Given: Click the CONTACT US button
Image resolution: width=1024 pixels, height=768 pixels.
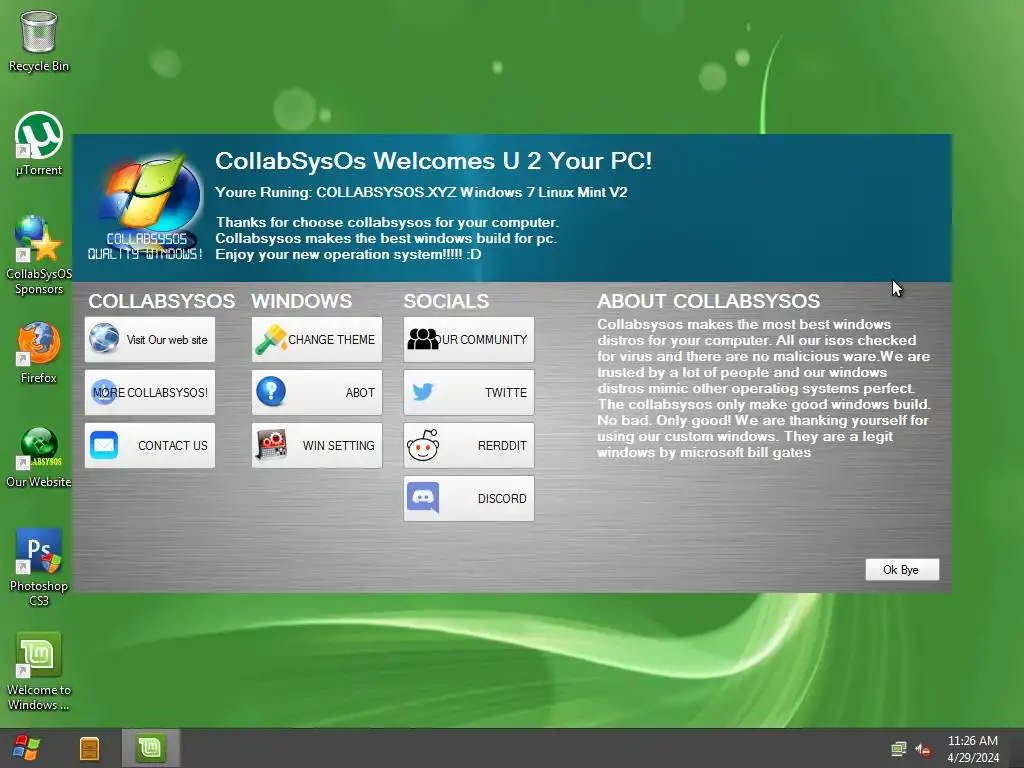Looking at the screenshot, I should pos(150,445).
